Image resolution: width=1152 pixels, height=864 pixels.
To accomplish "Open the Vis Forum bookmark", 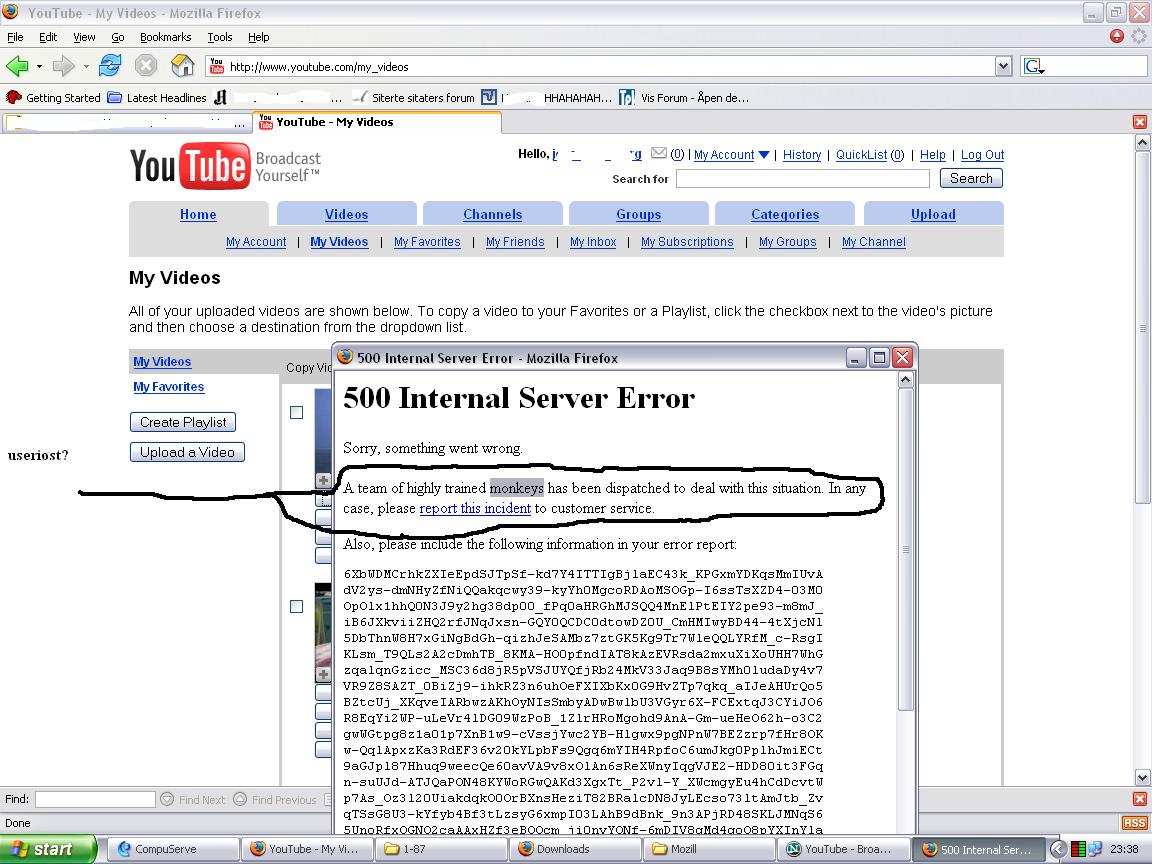I will (684, 98).
